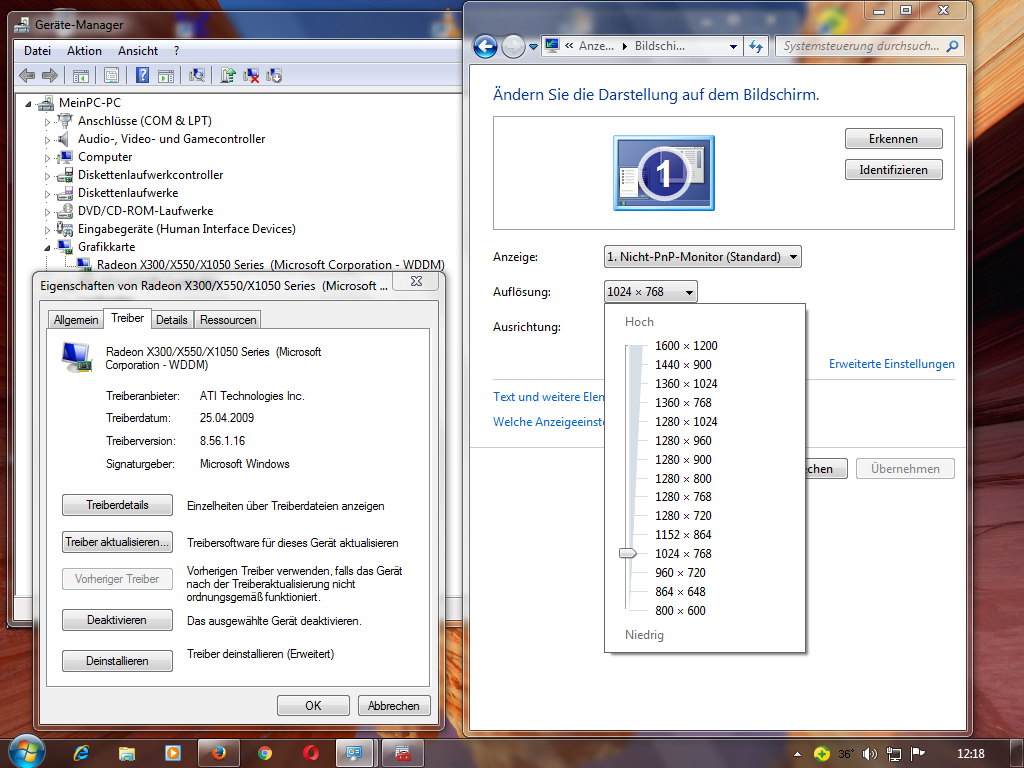Click the resolution slider thumb at 1024 × 768
Image resolution: width=1024 pixels, height=768 pixels.
pyautogui.click(x=628, y=553)
